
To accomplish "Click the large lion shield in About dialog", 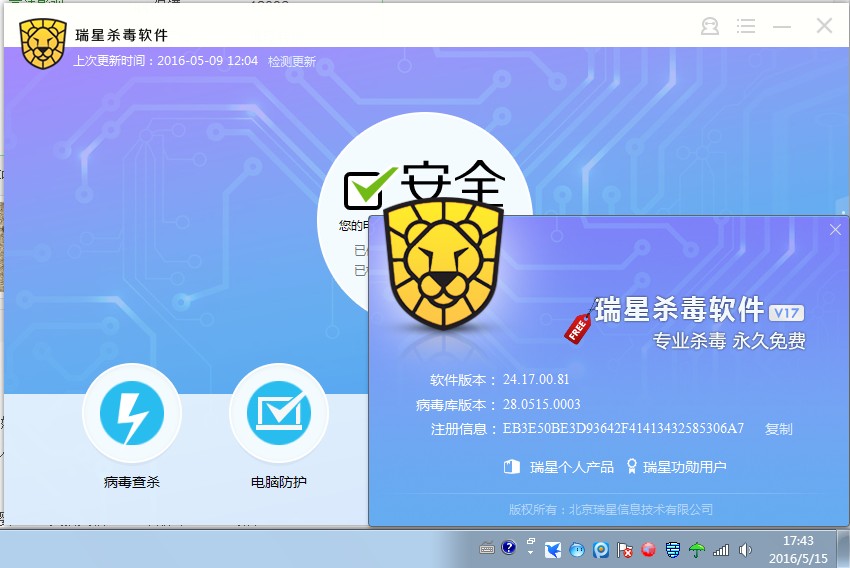I will pyautogui.click(x=443, y=264).
